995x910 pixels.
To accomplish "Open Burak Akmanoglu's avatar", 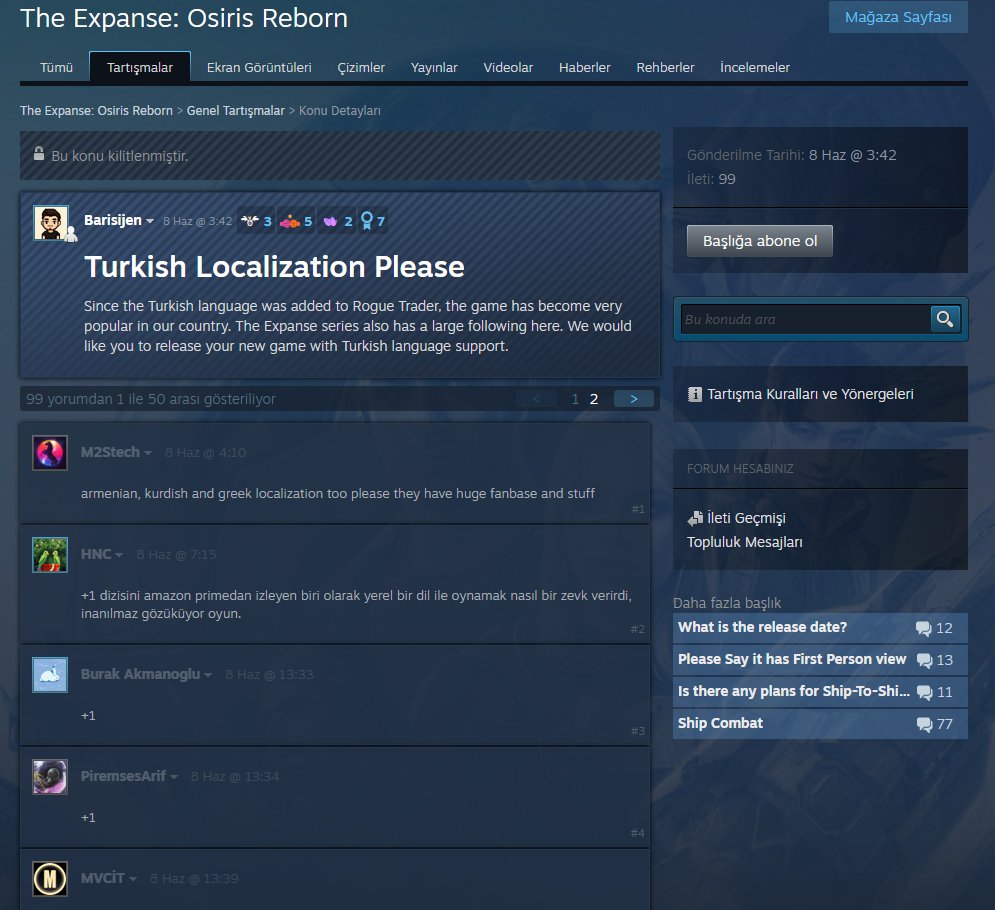I will (x=50, y=675).
